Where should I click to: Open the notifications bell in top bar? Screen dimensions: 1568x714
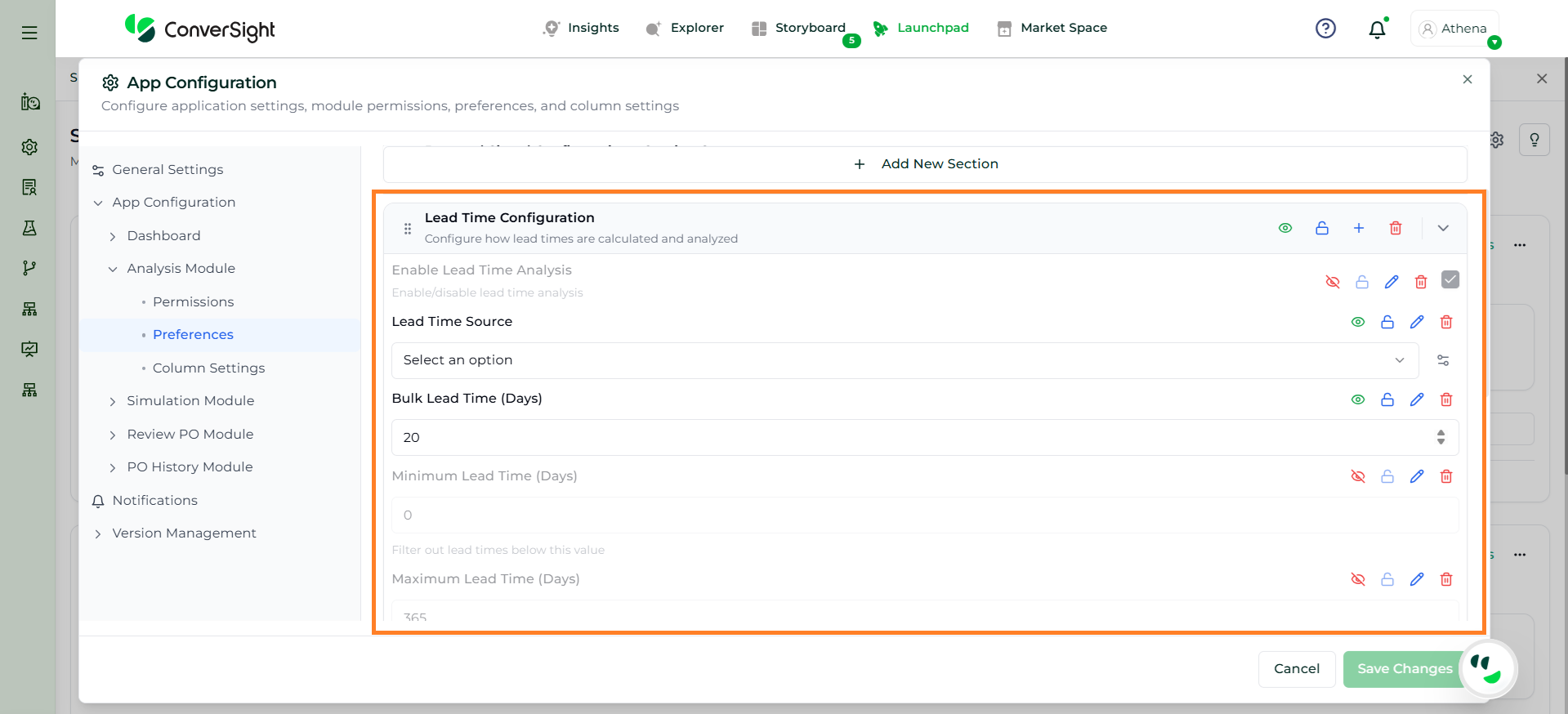(1377, 29)
